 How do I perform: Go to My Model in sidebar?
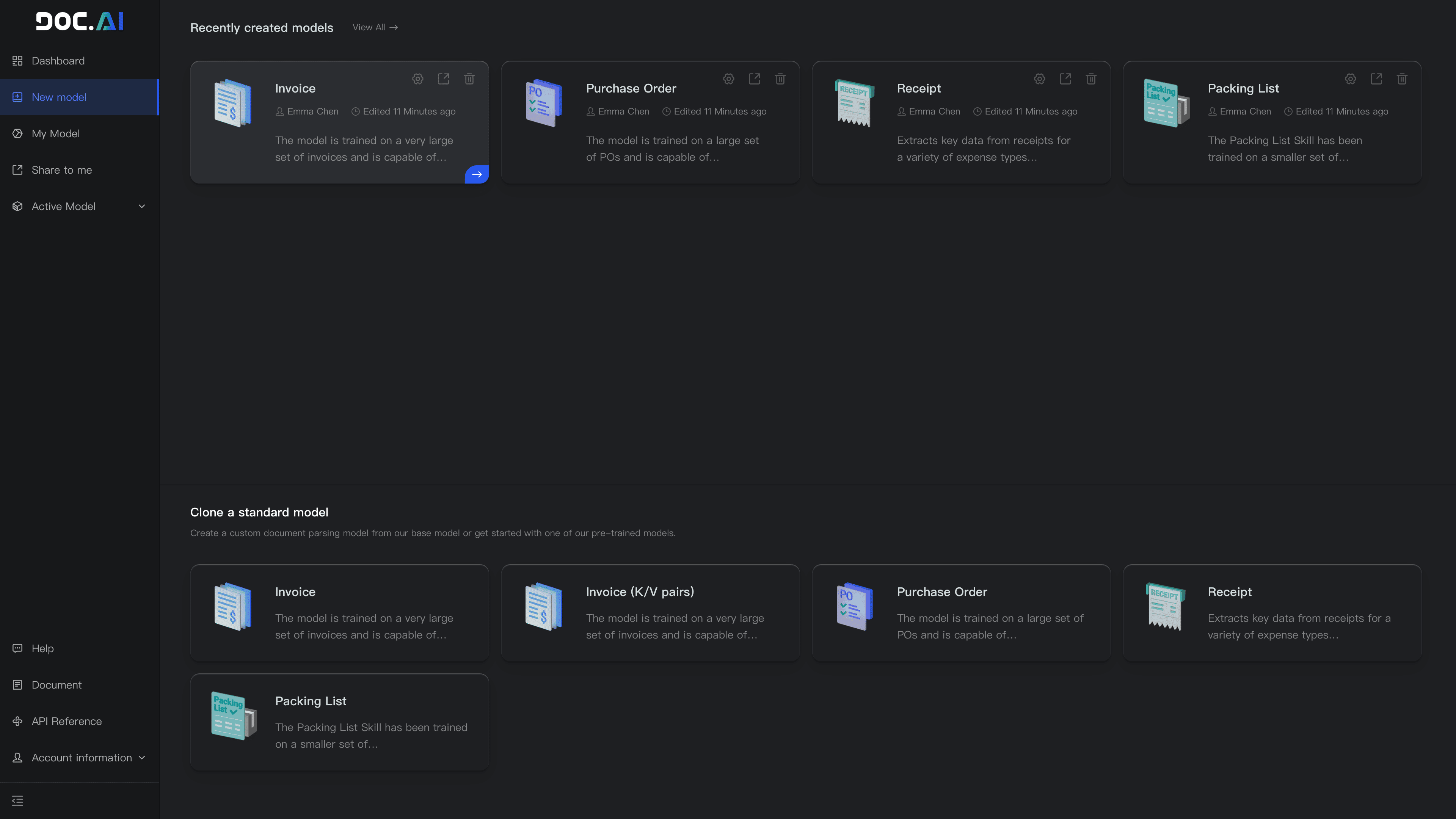(x=55, y=133)
